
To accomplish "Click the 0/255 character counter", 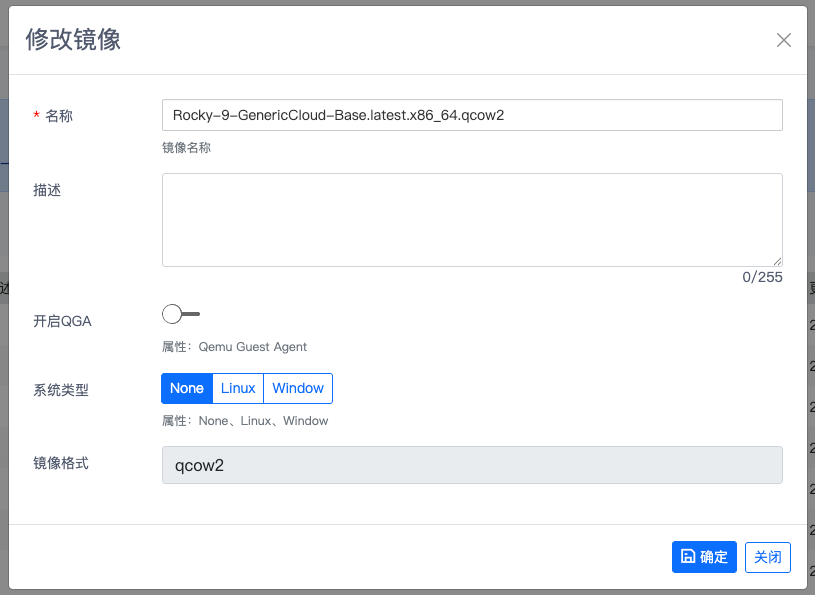I will click(x=762, y=277).
